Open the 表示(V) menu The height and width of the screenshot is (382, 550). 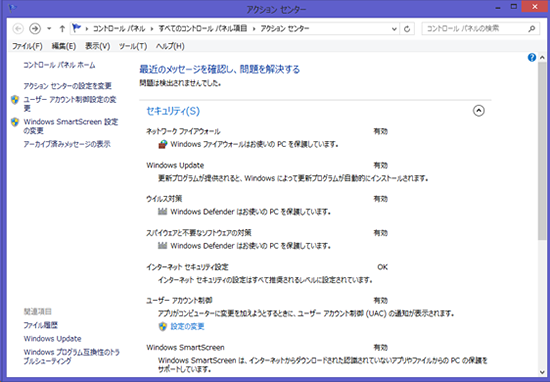point(98,46)
